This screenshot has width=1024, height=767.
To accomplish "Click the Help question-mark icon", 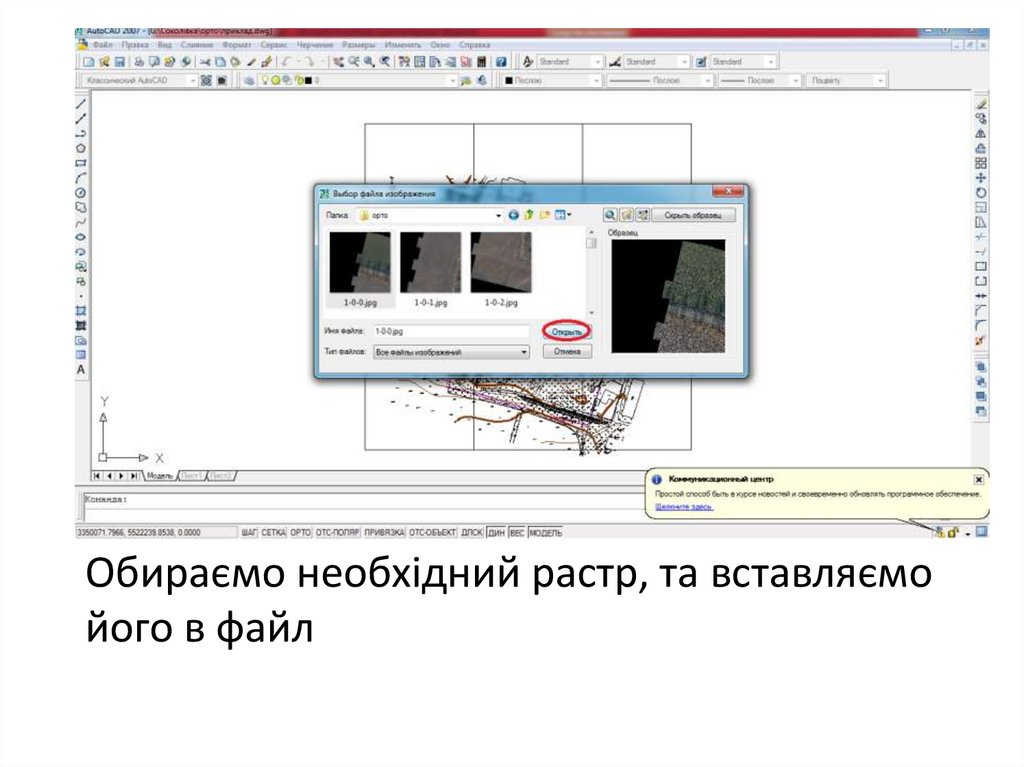I will [x=501, y=61].
